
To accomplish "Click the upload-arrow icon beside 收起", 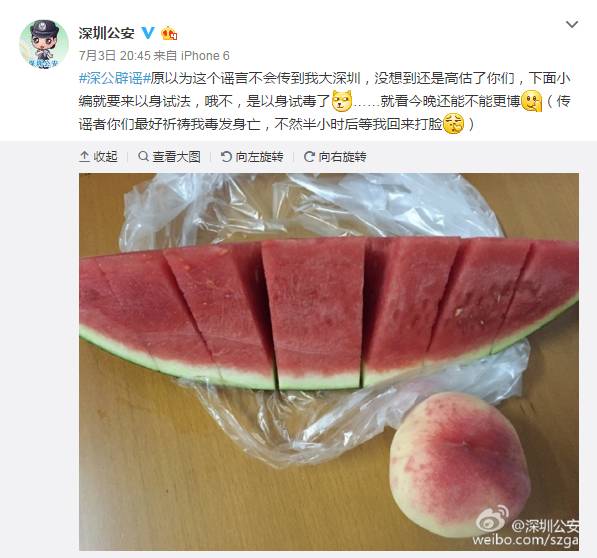I will pyautogui.click(x=84, y=156).
